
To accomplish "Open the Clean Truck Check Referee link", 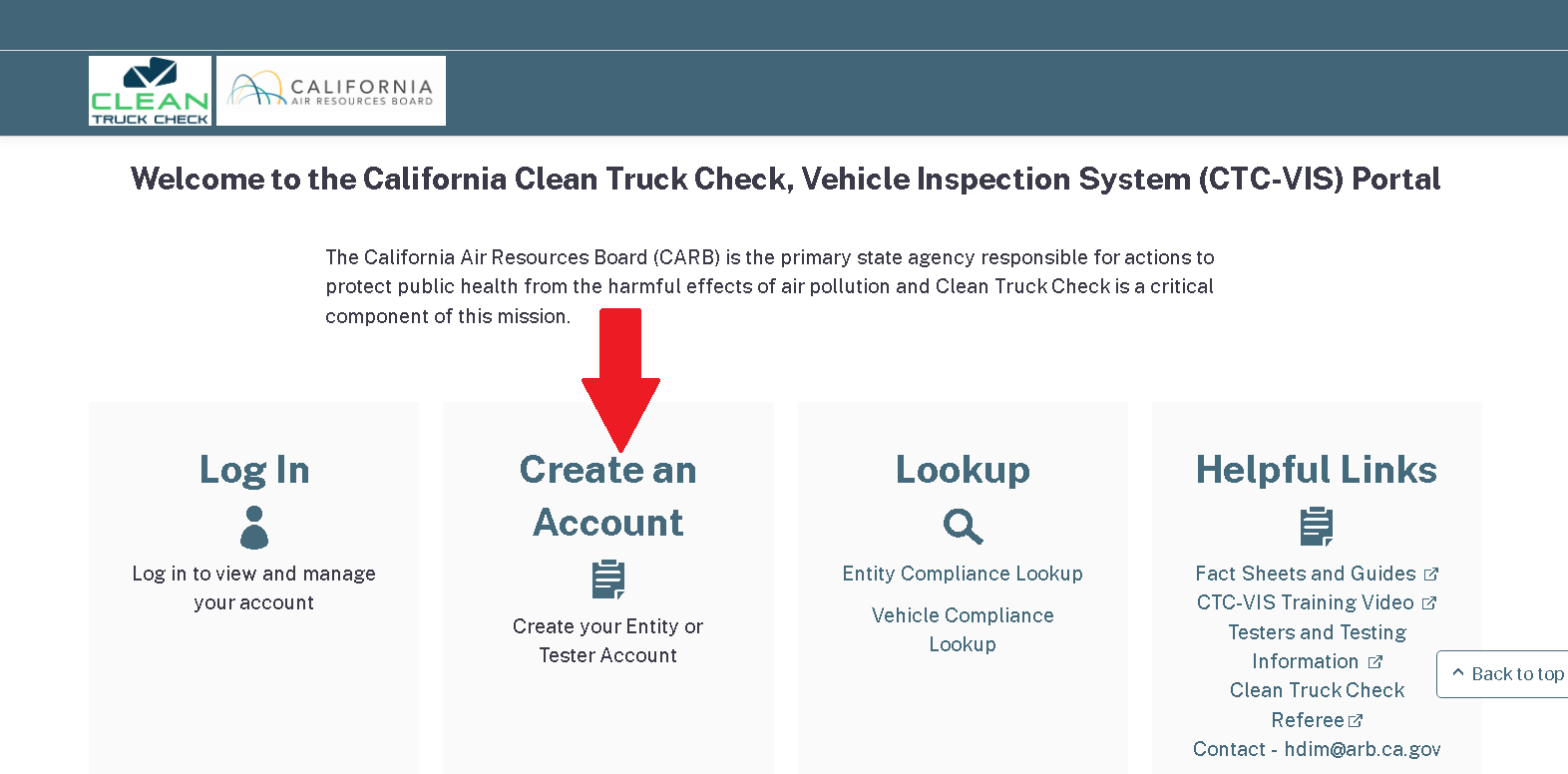I will 1317,704.
